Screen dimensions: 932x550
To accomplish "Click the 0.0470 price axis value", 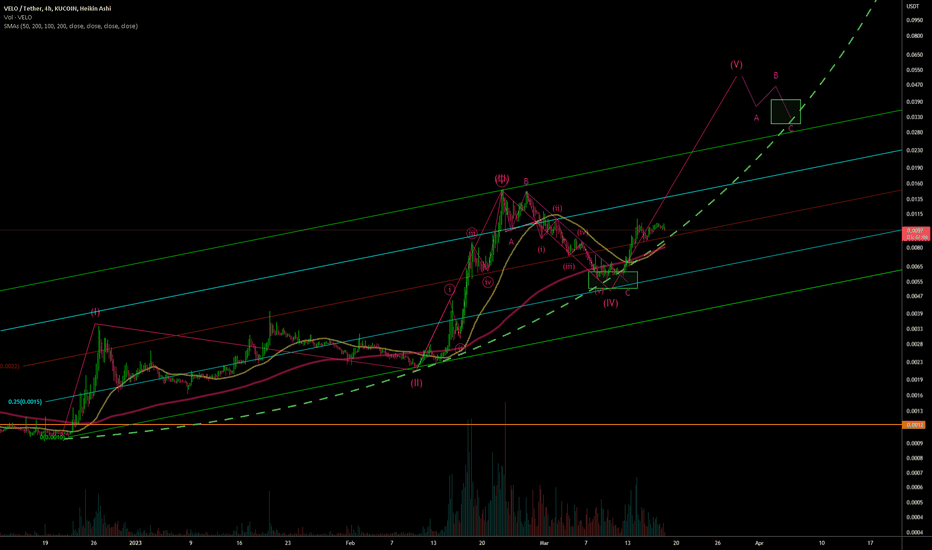I will point(914,85).
